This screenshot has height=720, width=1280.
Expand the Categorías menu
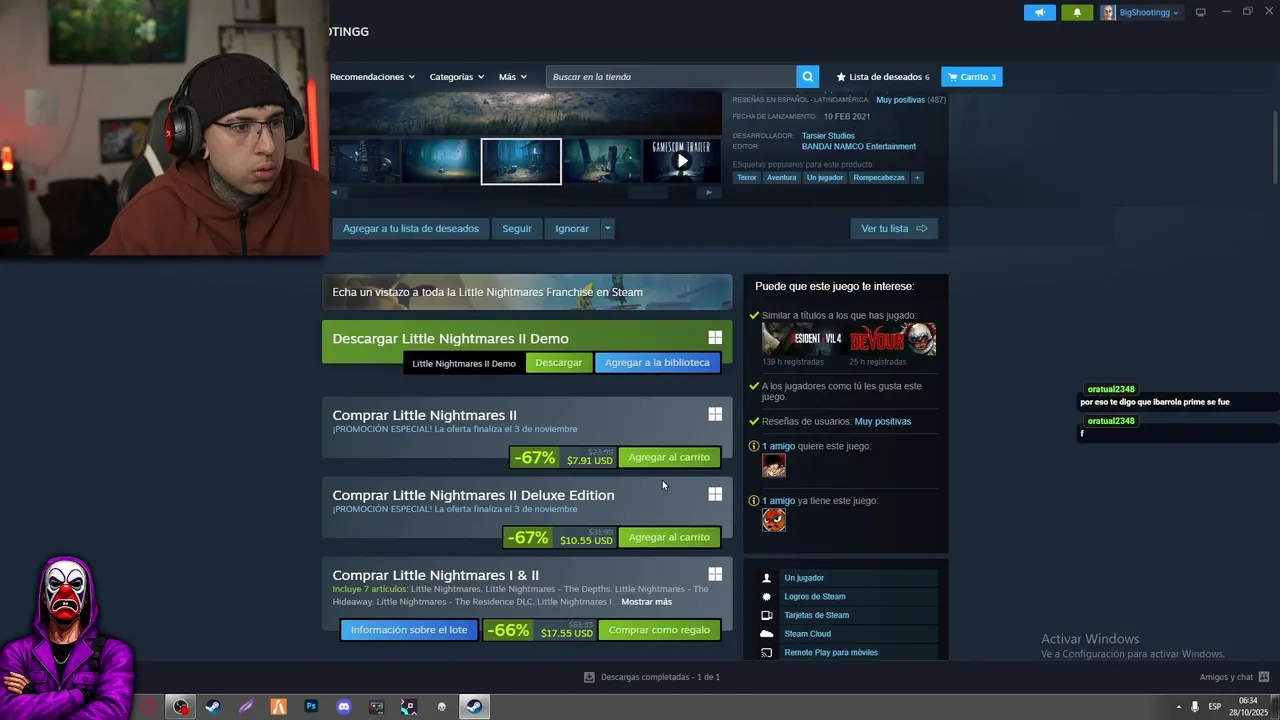point(456,77)
